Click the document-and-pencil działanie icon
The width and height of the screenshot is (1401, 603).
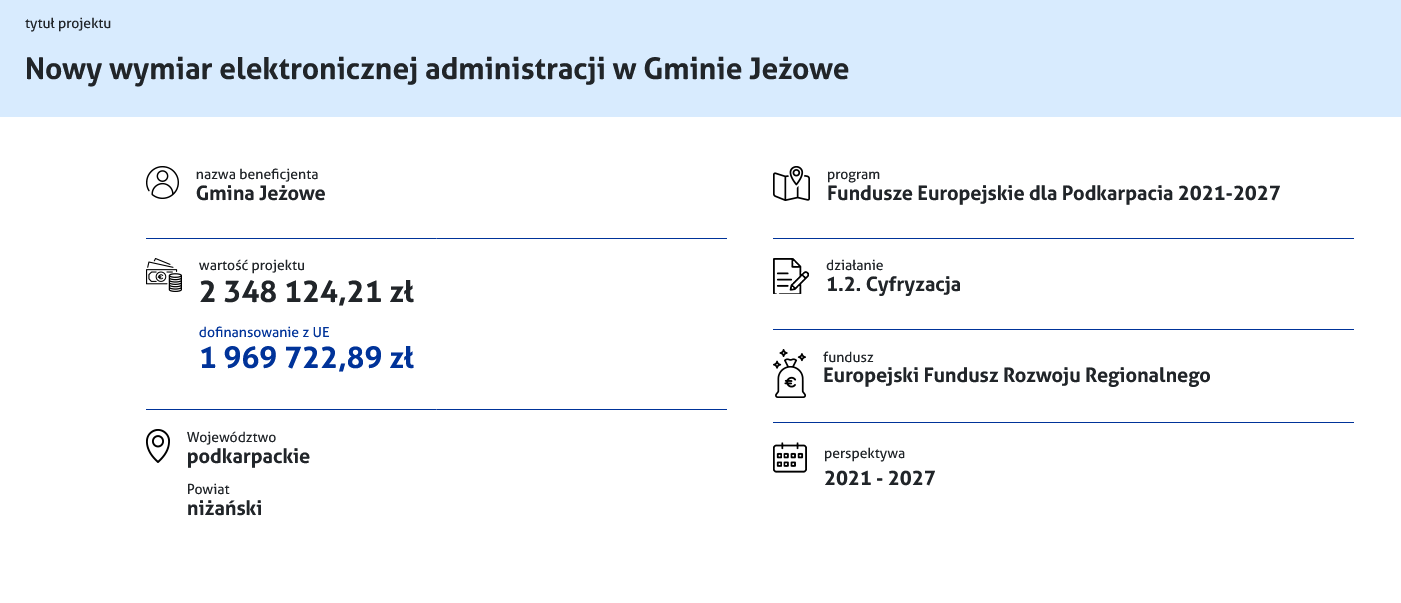(x=790, y=275)
